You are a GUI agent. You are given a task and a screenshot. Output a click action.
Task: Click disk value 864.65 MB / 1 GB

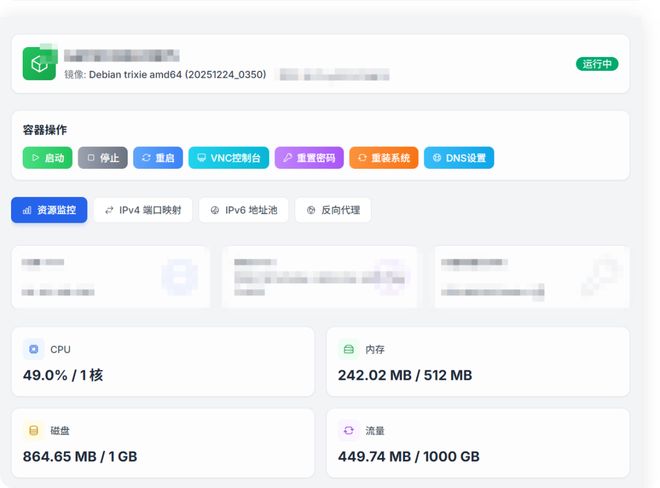tap(80, 456)
